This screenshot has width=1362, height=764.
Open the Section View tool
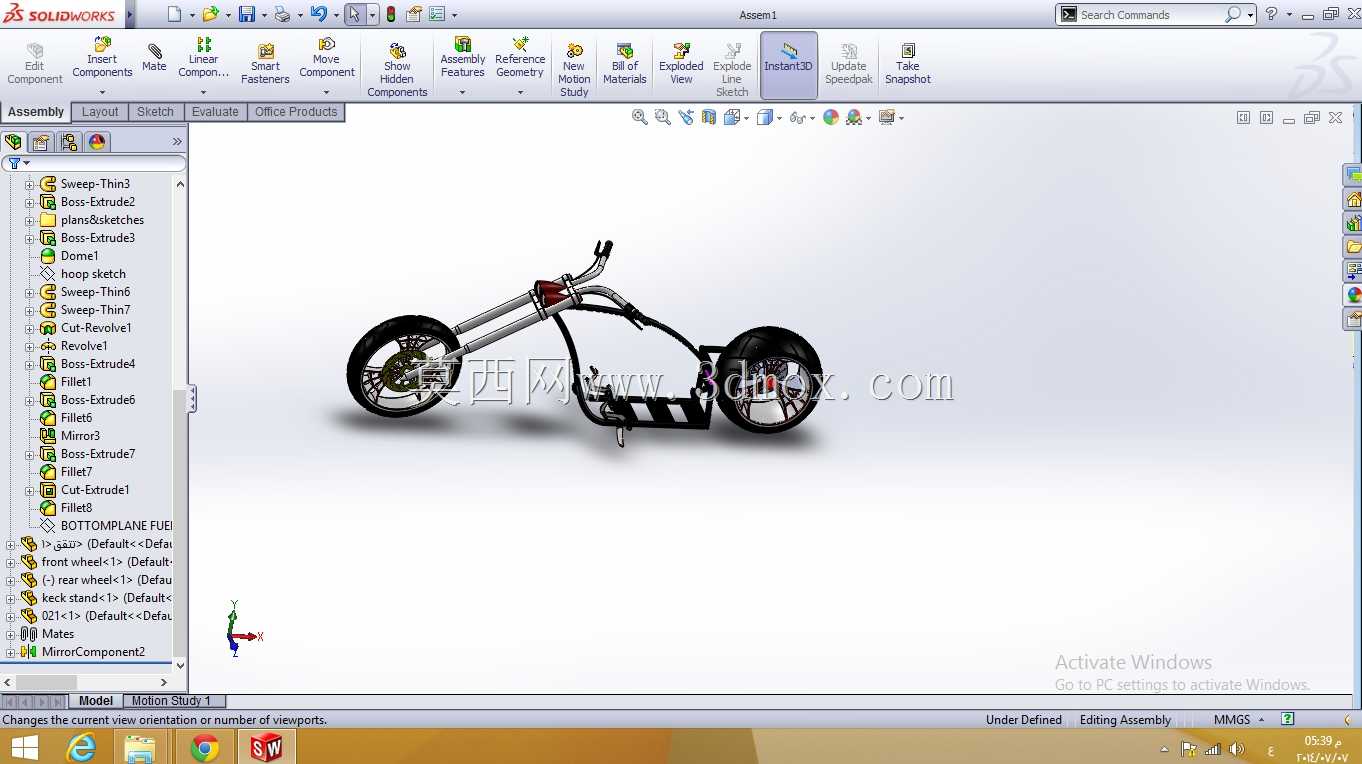click(x=708, y=117)
